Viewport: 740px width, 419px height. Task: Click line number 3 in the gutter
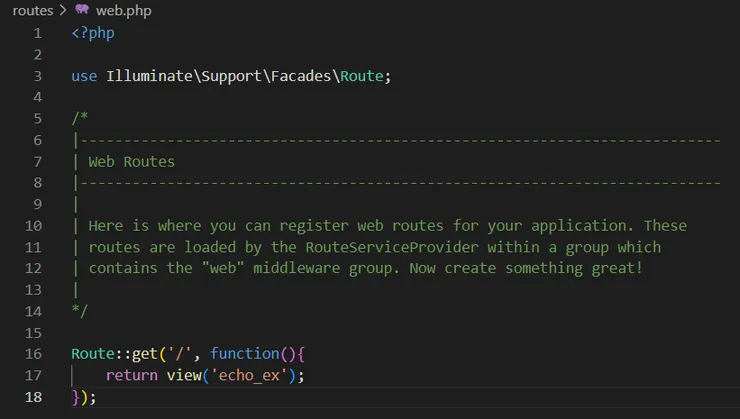point(38,76)
